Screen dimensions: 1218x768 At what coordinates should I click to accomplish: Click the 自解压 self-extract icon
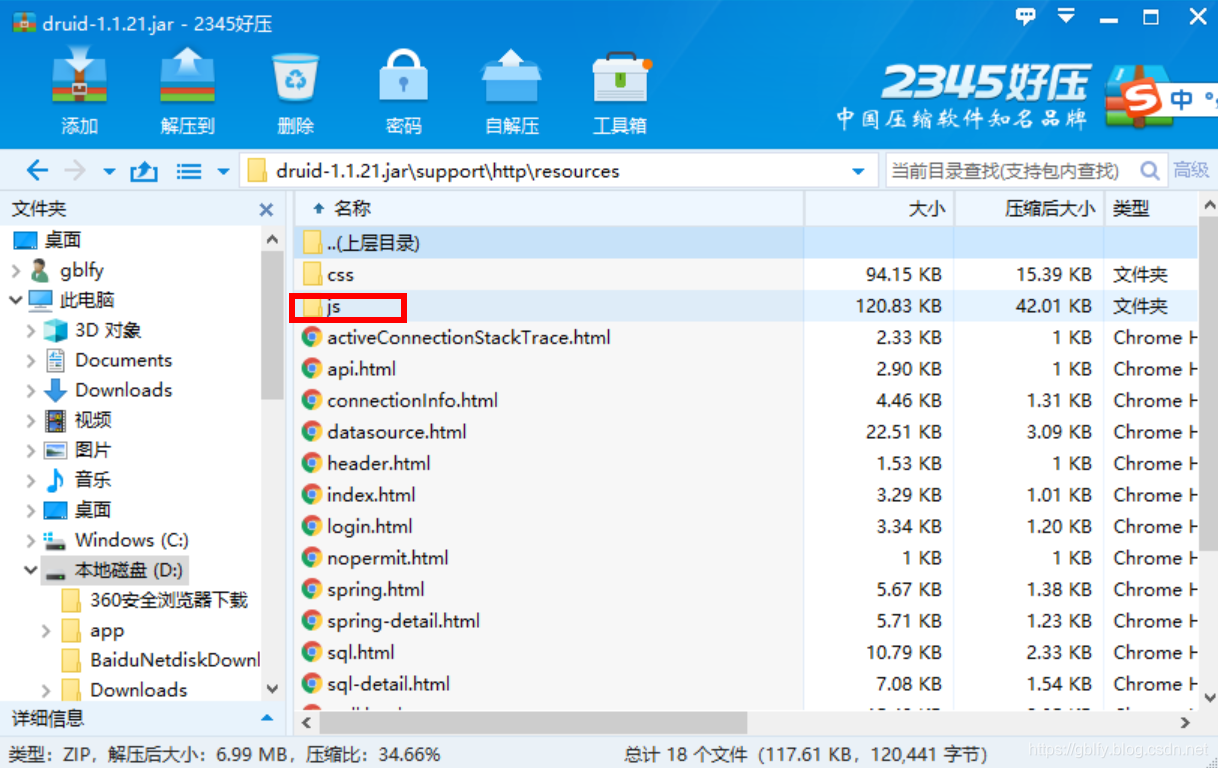tap(511, 77)
